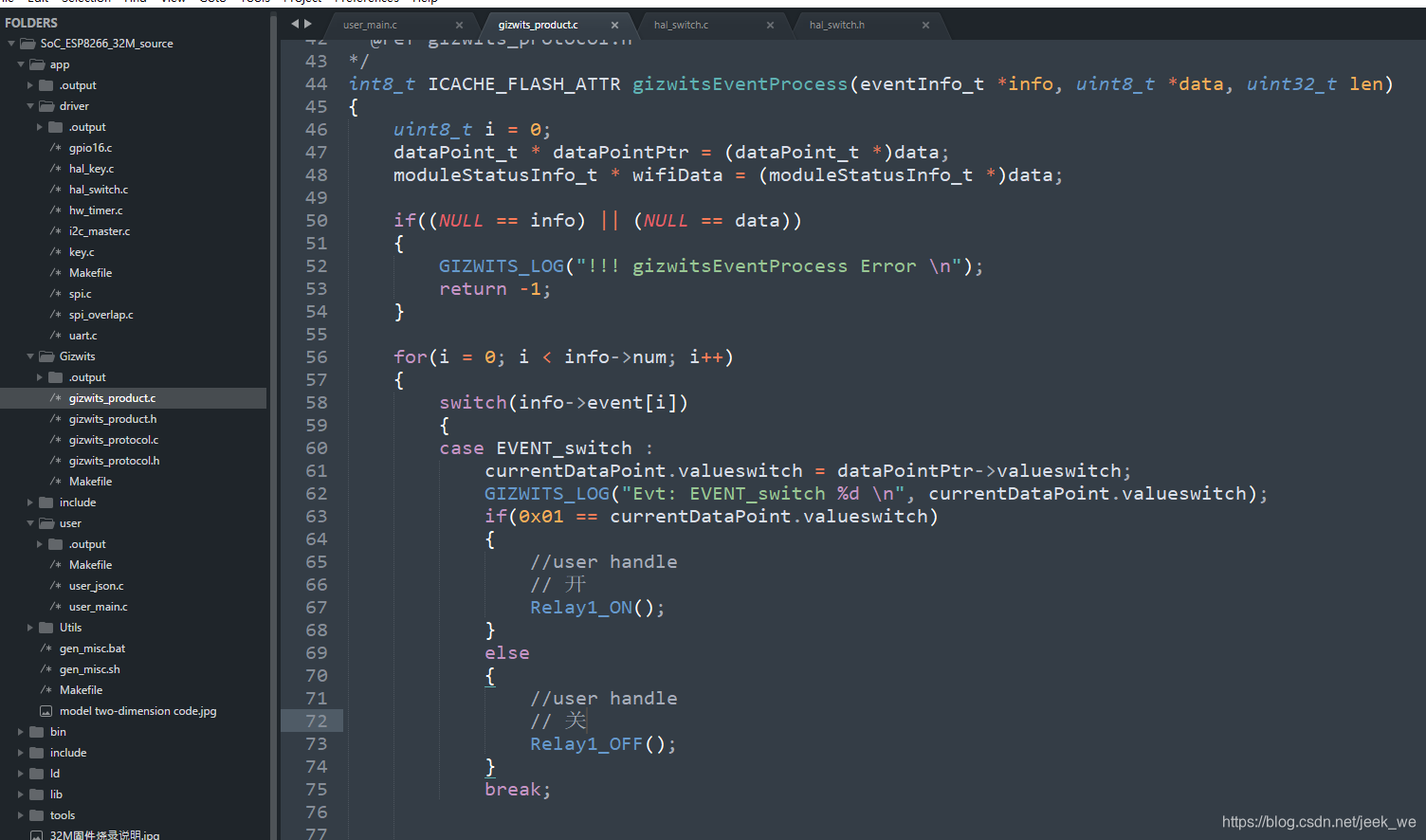The width and height of the screenshot is (1426, 840).
Task: Click on Relay1_ON() call
Action: (597, 608)
